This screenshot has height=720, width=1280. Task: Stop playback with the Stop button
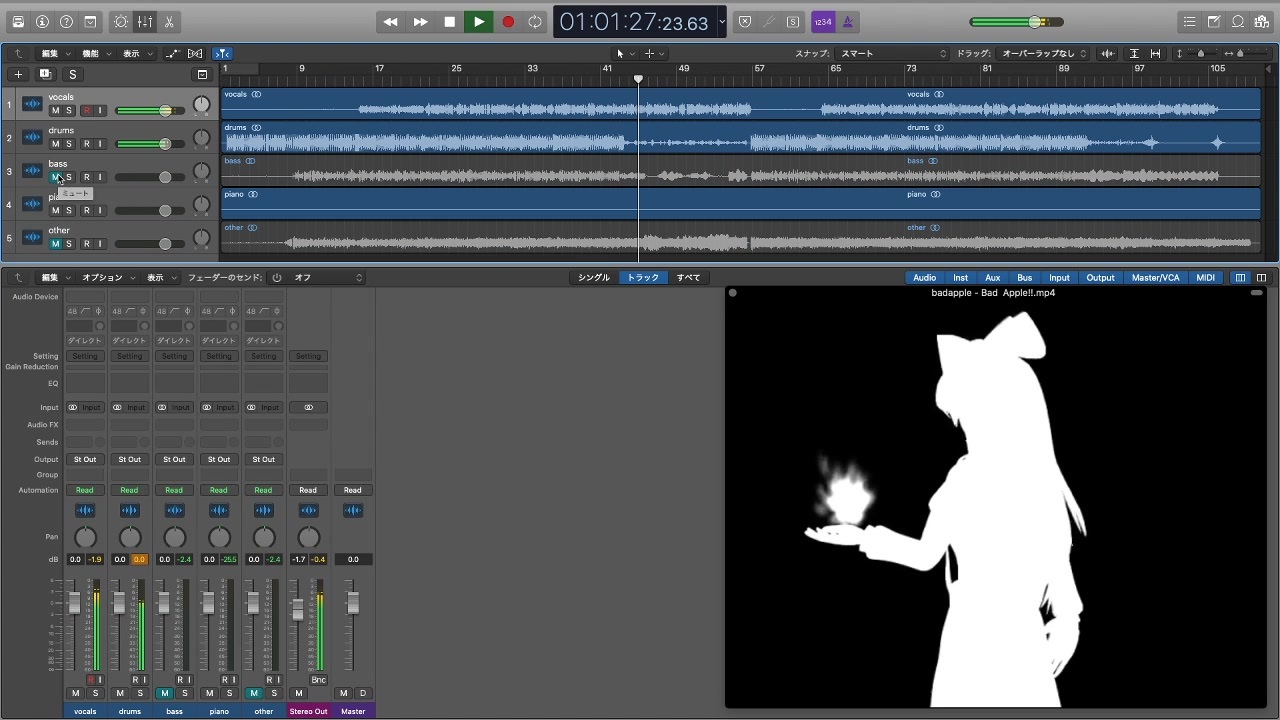(x=450, y=22)
